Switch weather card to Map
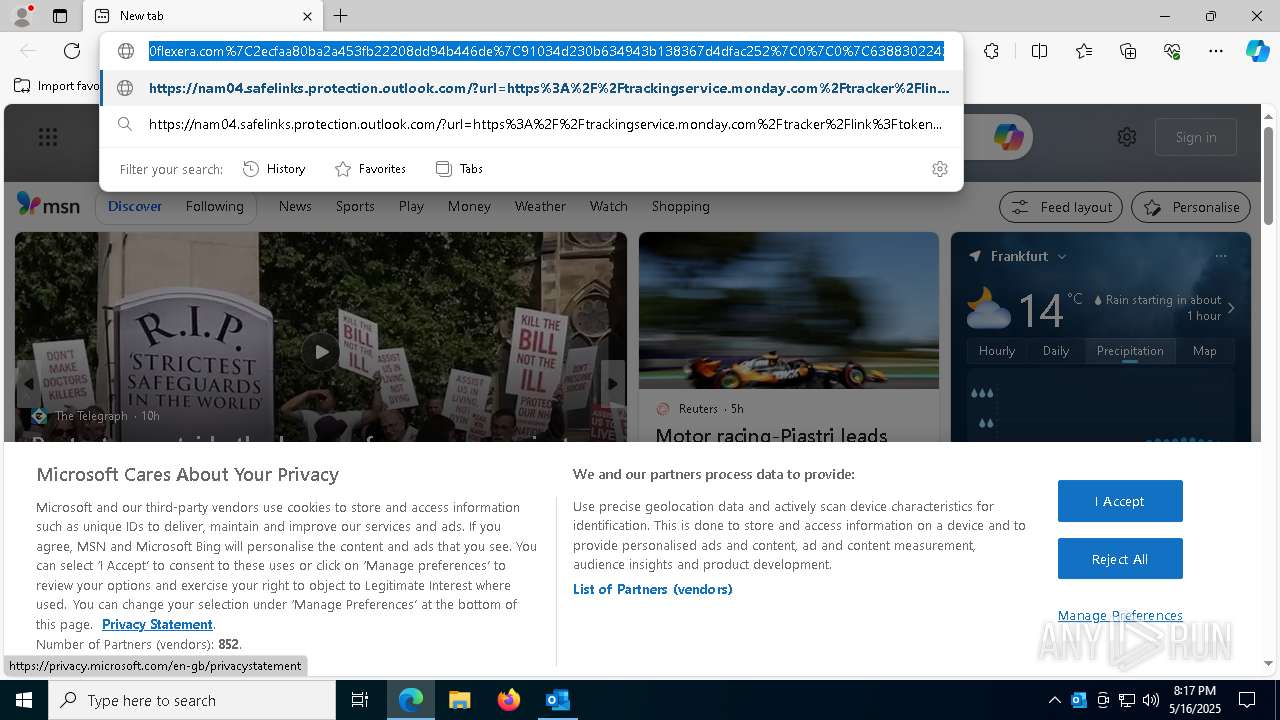The width and height of the screenshot is (1280, 720). [x=1205, y=351]
